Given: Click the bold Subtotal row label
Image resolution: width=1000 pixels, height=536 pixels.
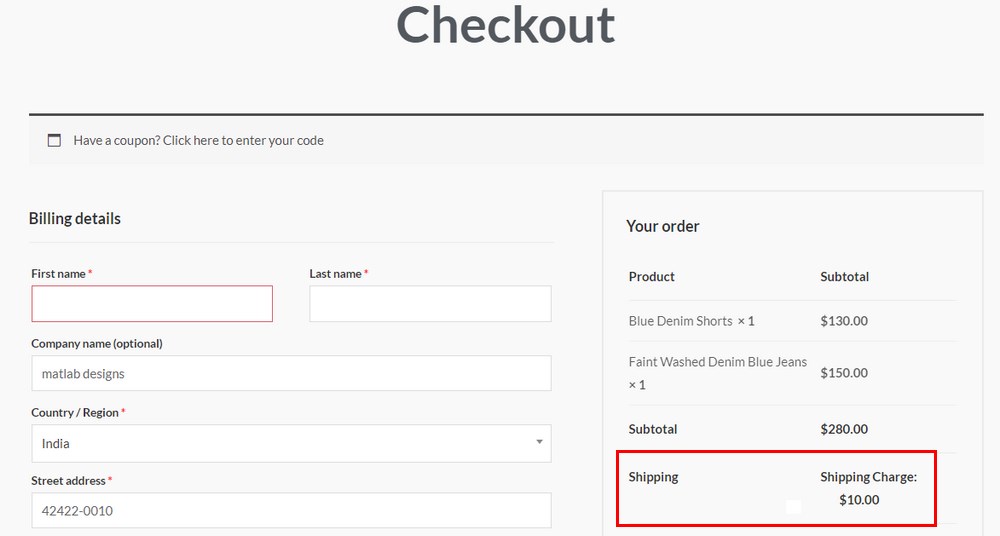Looking at the screenshot, I should tap(652, 429).
